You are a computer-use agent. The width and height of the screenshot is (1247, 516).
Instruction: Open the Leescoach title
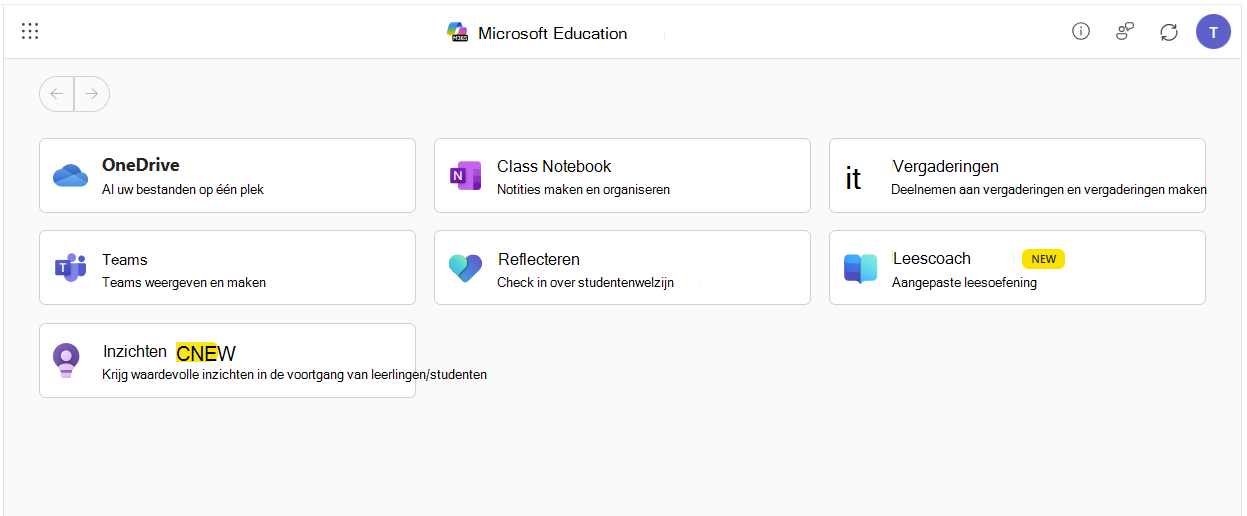click(931, 258)
